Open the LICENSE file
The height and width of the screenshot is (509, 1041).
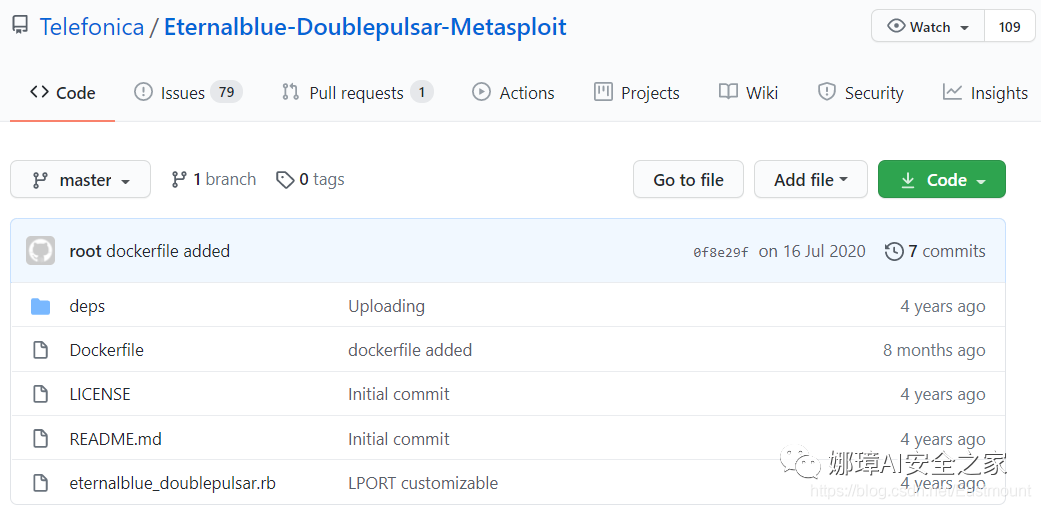coord(100,394)
